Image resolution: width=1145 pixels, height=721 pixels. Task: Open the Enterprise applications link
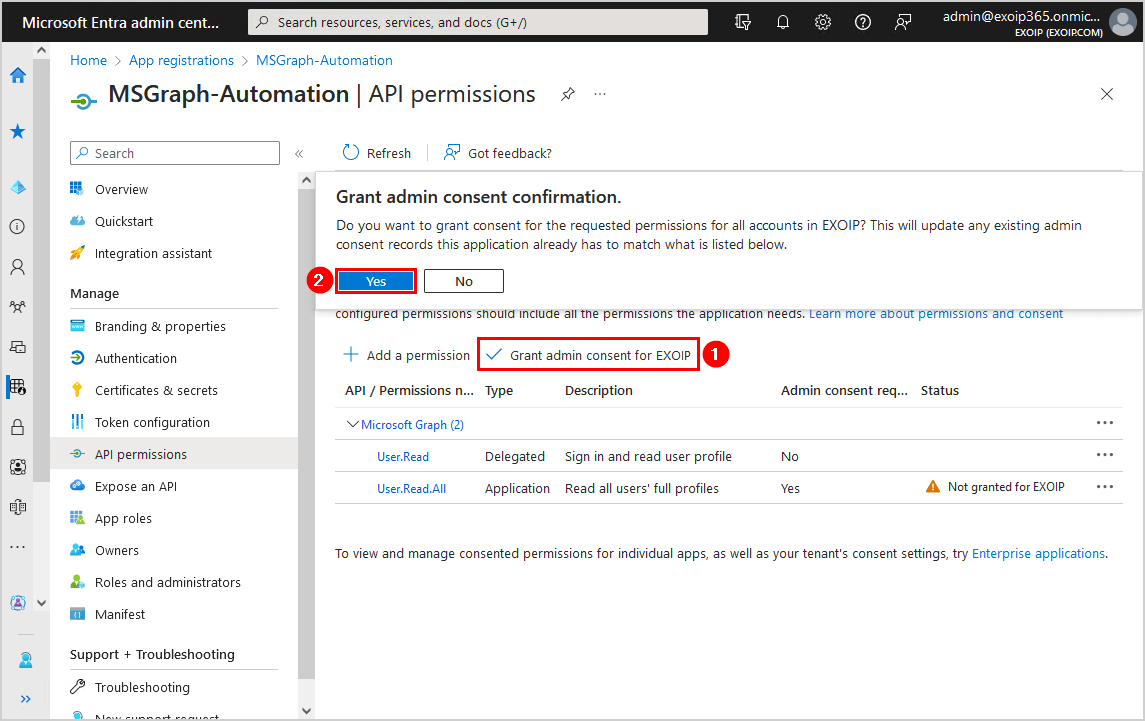(1038, 553)
